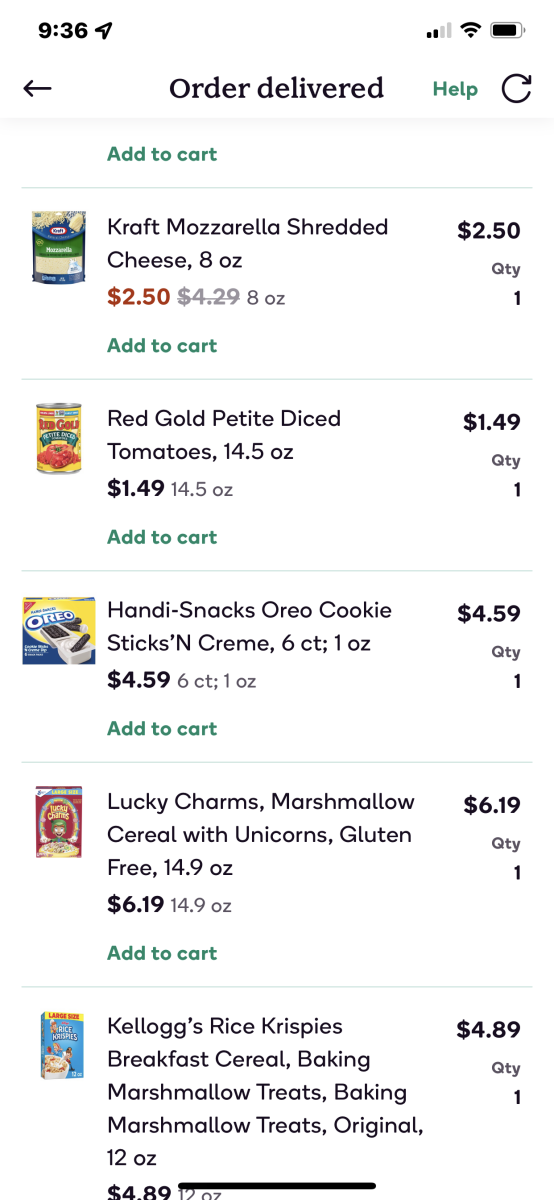Add Handi-Snacks Oreo Cookie Sticks to cart
The width and height of the screenshot is (554, 1200).
[162, 729]
